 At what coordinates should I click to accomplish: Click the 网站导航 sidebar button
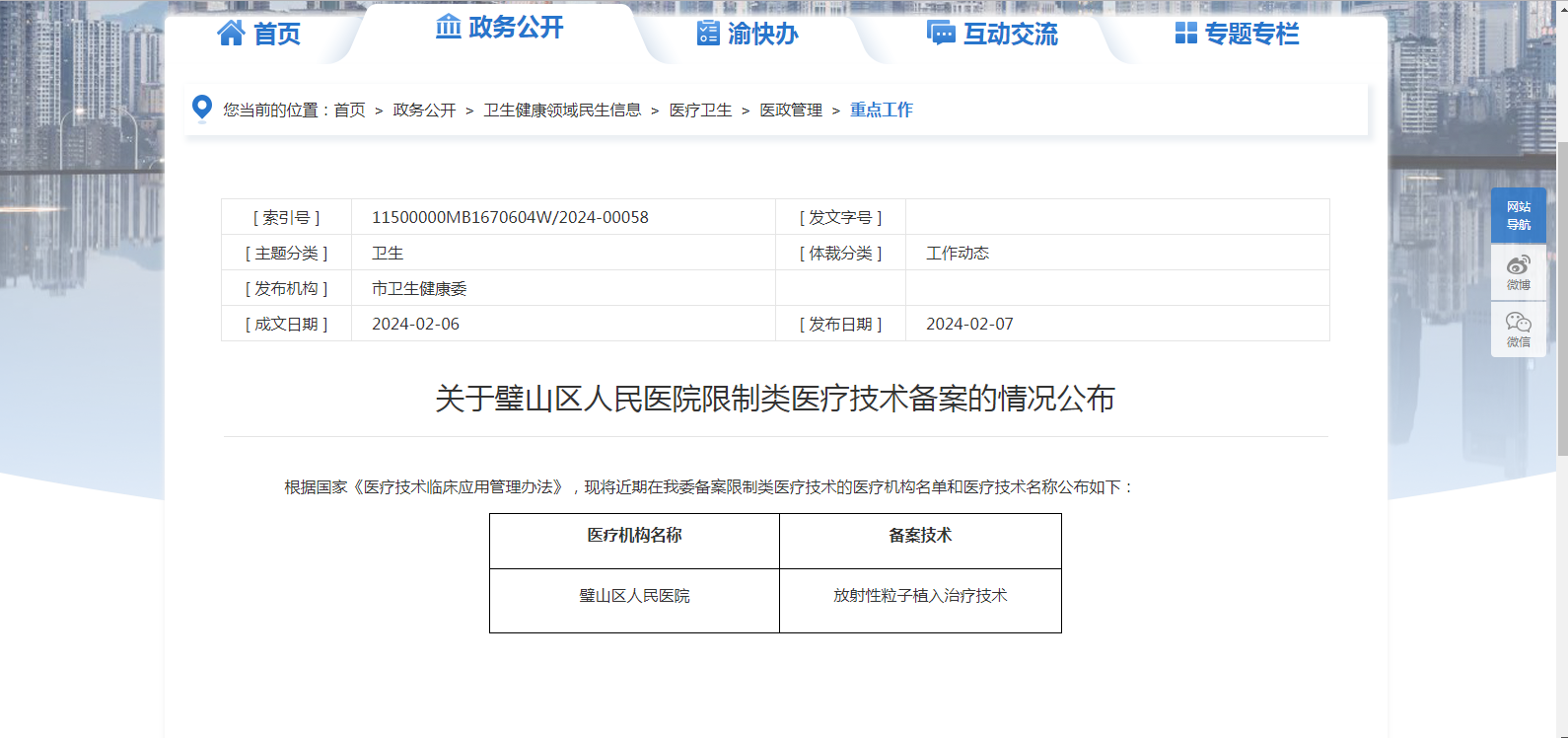(1518, 216)
